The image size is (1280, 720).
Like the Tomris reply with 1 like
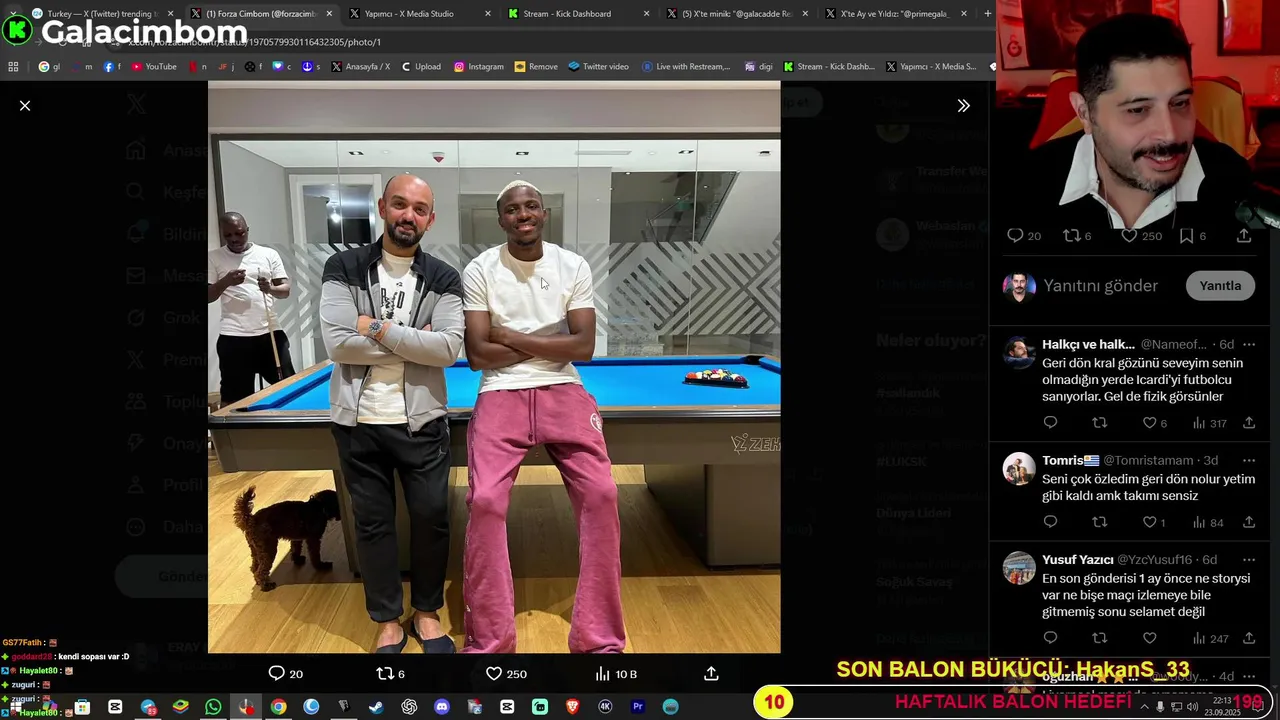(x=1150, y=522)
